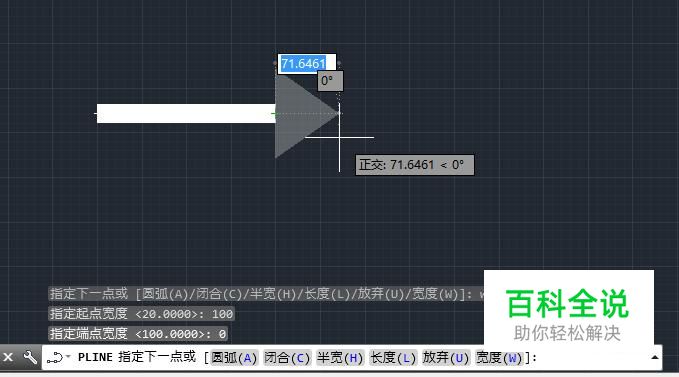Close the command line with the X icon
Viewport: 679px width, 377px height.
(8, 358)
